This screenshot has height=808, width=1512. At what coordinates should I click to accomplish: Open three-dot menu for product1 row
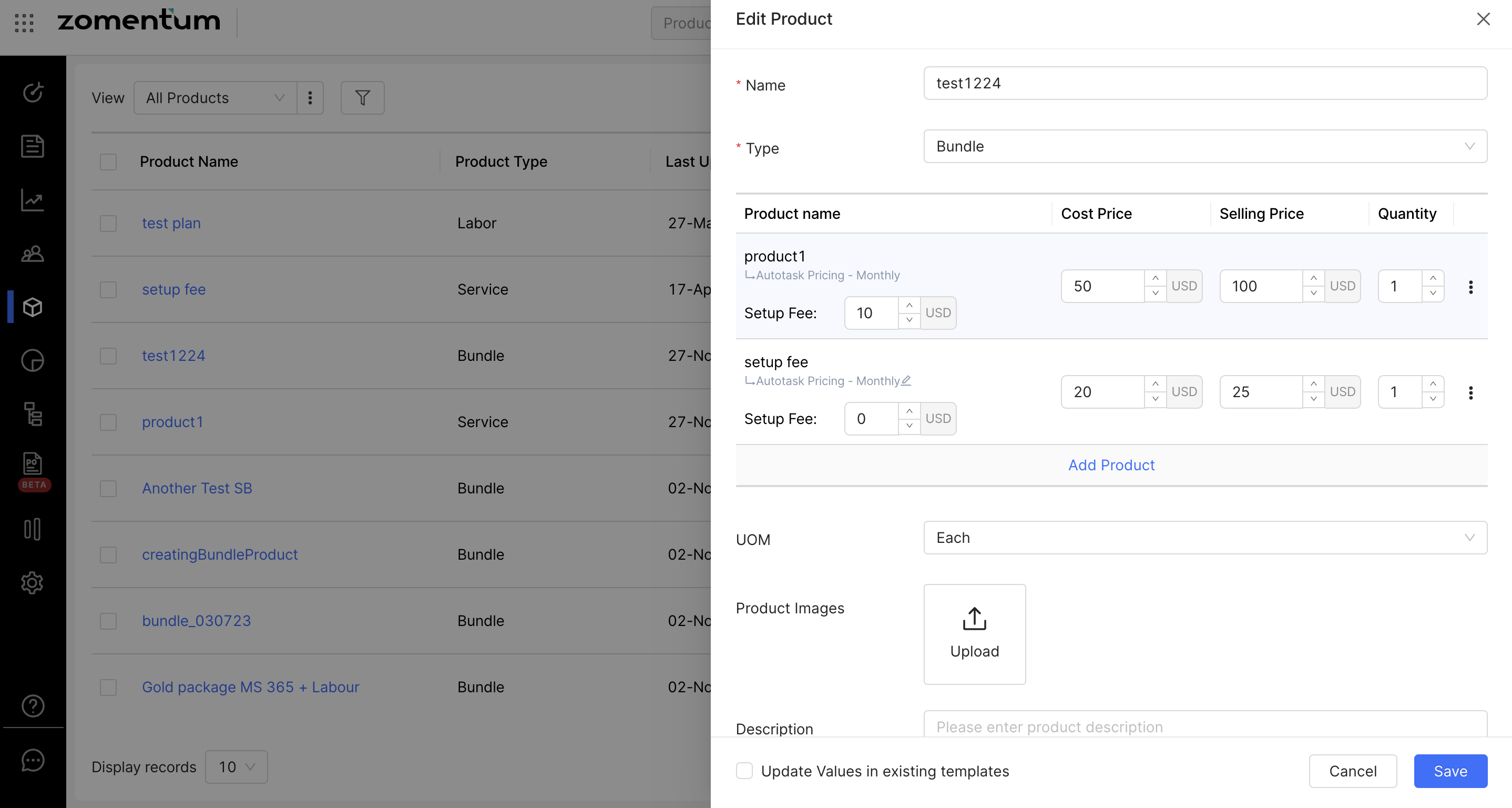(1470, 287)
